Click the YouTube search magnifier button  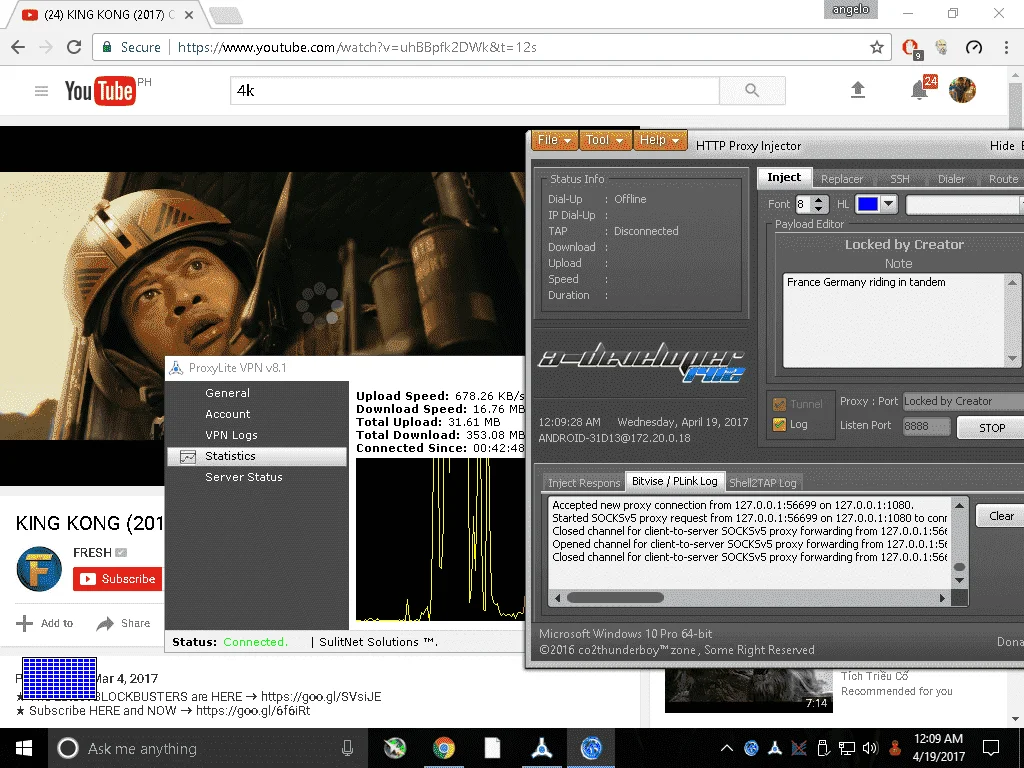752,90
